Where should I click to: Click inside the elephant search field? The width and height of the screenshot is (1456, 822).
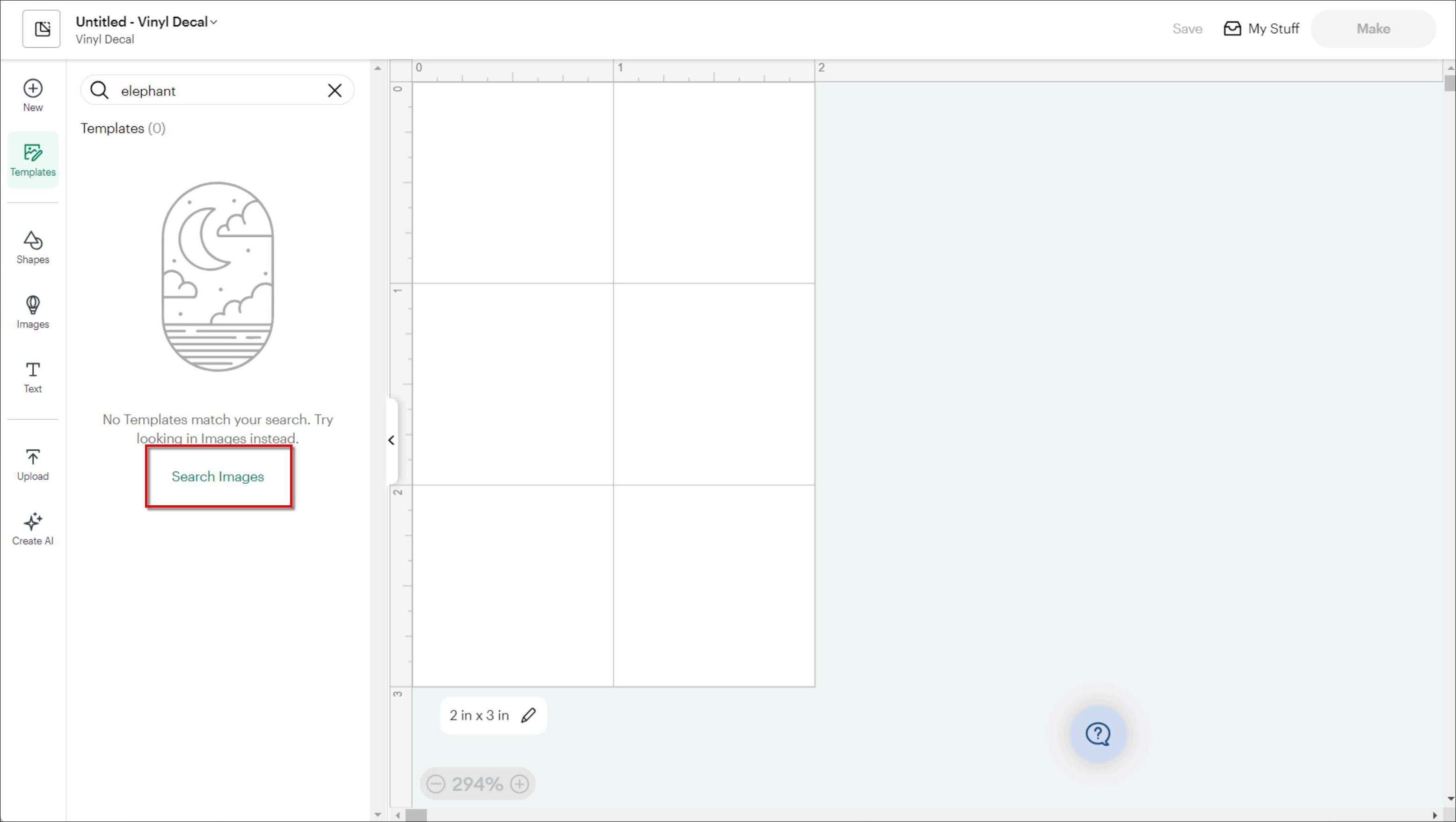pyautogui.click(x=215, y=90)
